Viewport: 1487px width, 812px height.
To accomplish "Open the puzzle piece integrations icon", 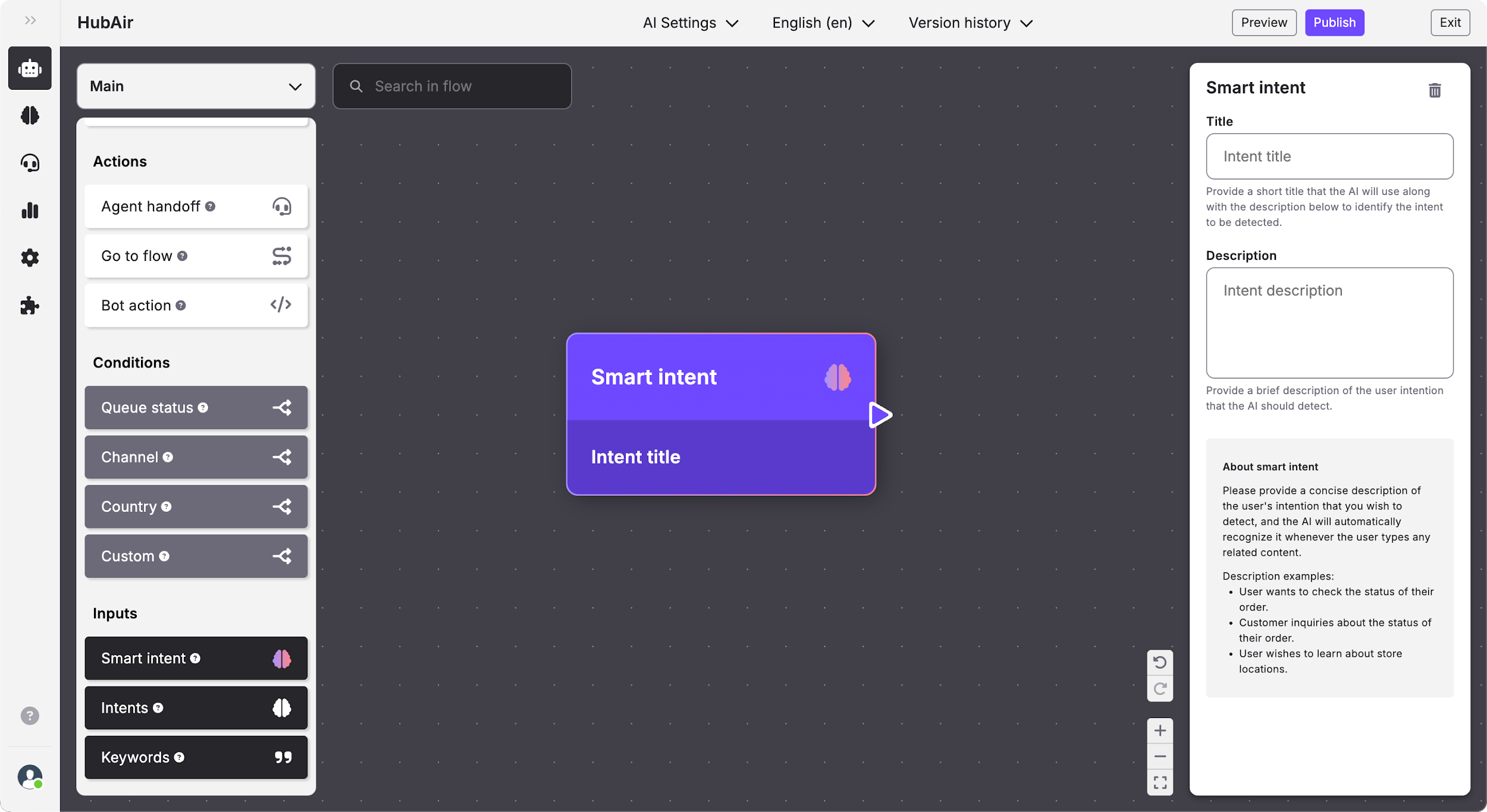I will tap(30, 306).
